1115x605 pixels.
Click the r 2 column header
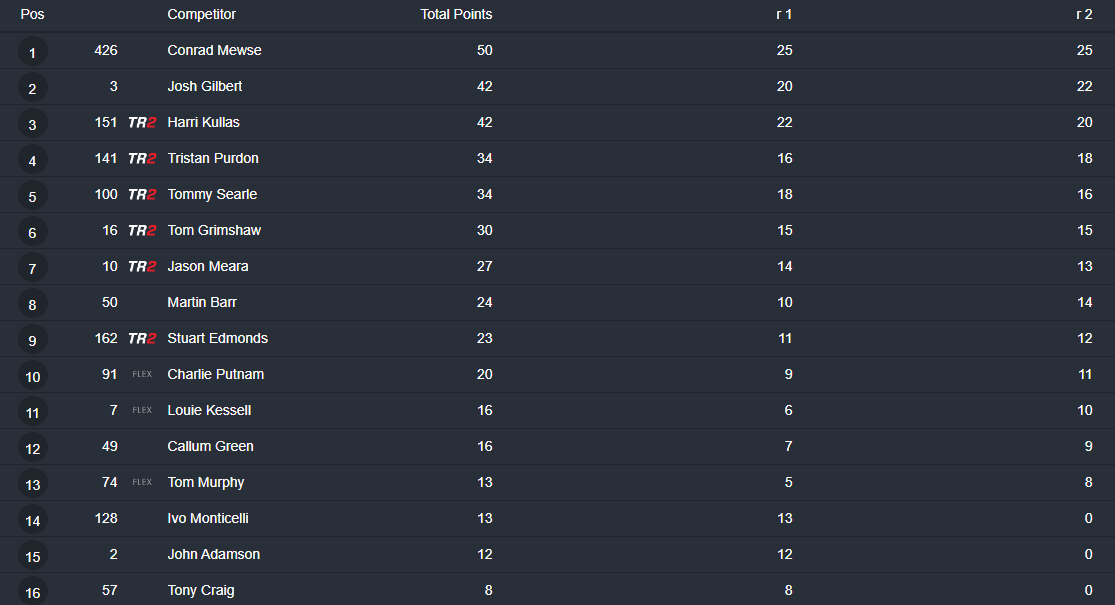coord(1084,14)
